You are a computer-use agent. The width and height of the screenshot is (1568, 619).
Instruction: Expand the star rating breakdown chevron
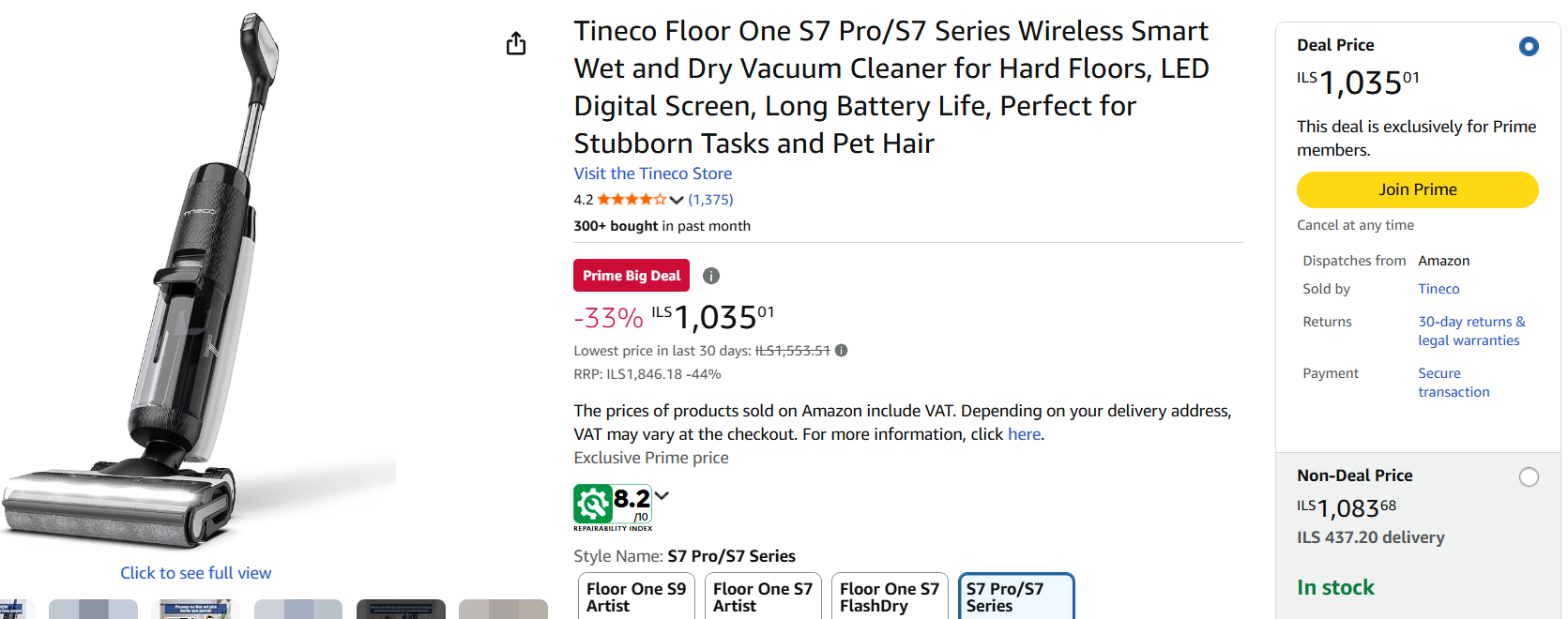click(x=677, y=200)
